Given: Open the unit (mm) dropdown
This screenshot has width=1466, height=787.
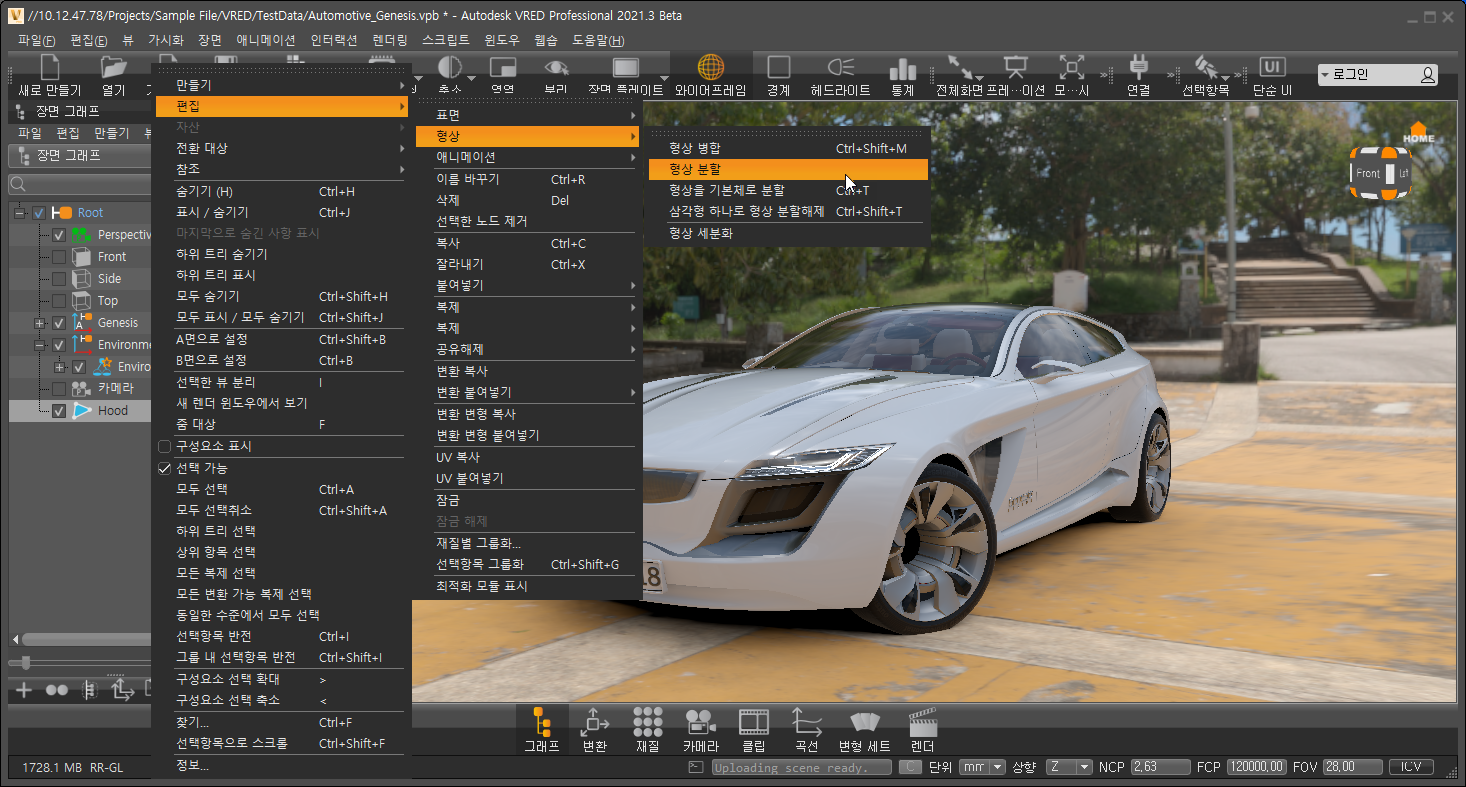Looking at the screenshot, I should pos(982,767).
